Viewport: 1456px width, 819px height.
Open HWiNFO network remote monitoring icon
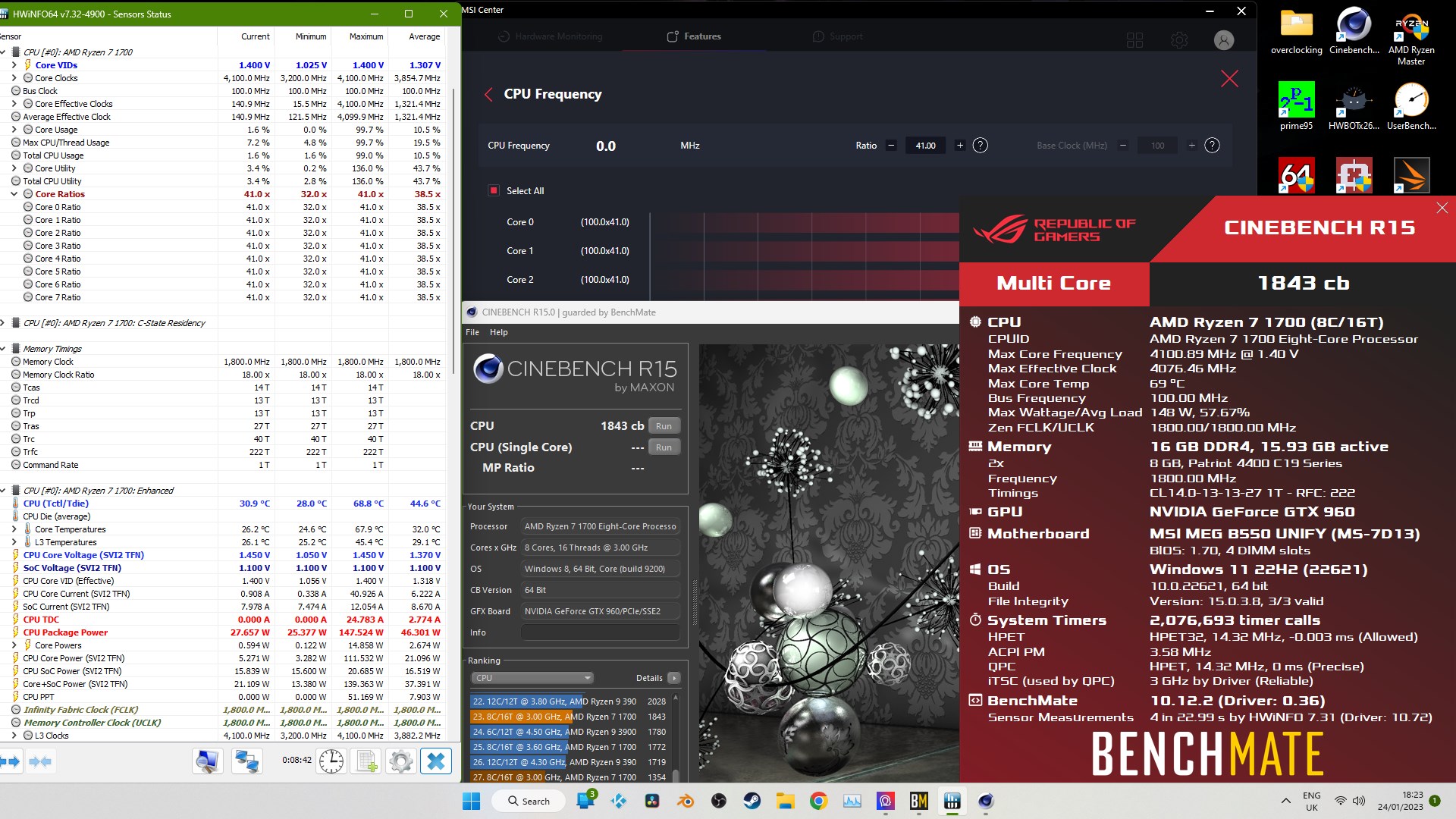coord(247,761)
